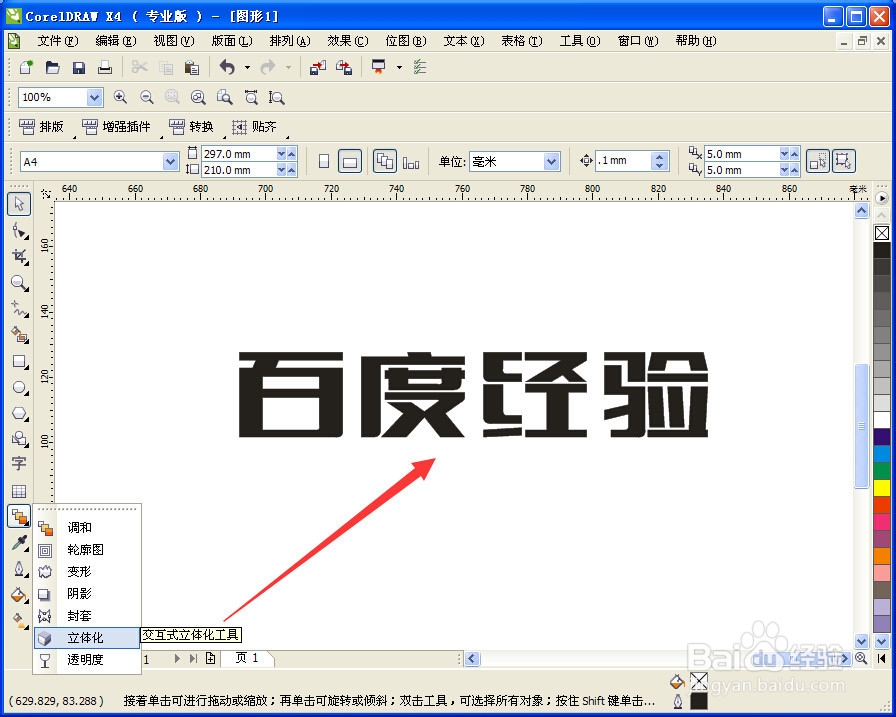Open the A4 paper size dropdown
The width and height of the screenshot is (896, 717).
point(170,162)
